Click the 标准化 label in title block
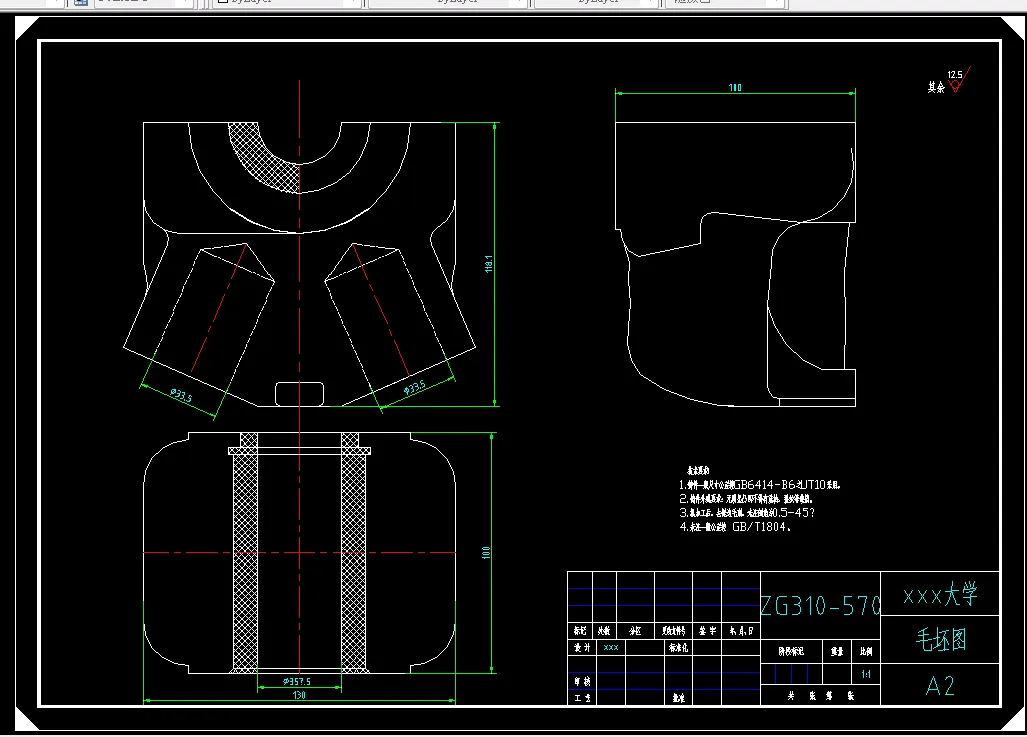Viewport: 1027px width, 737px height. point(678,647)
